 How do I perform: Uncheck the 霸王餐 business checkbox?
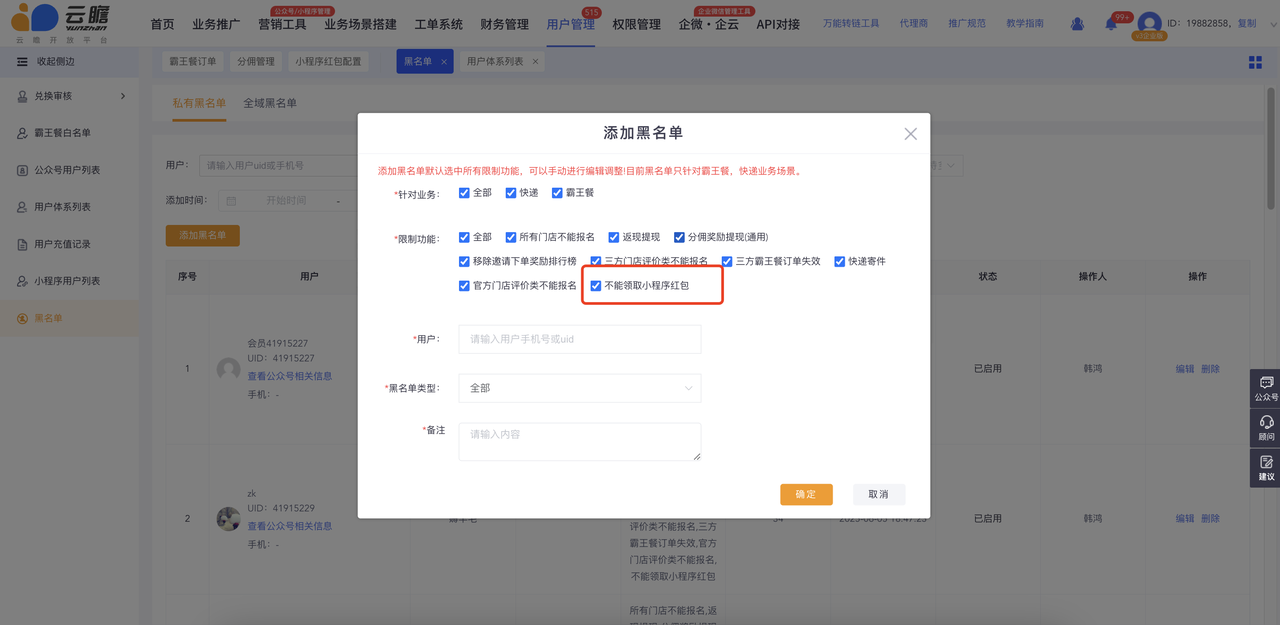point(557,193)
